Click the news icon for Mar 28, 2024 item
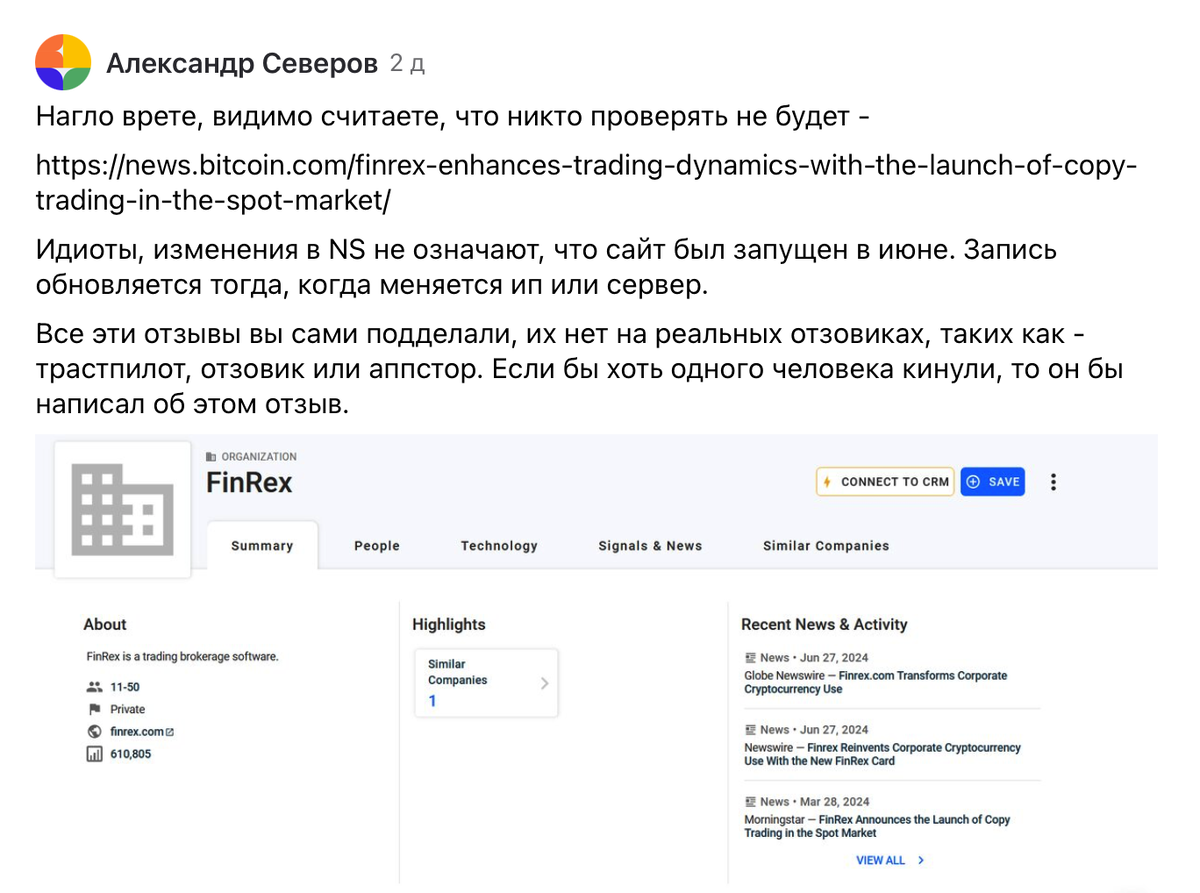 [x=750, y=802]
